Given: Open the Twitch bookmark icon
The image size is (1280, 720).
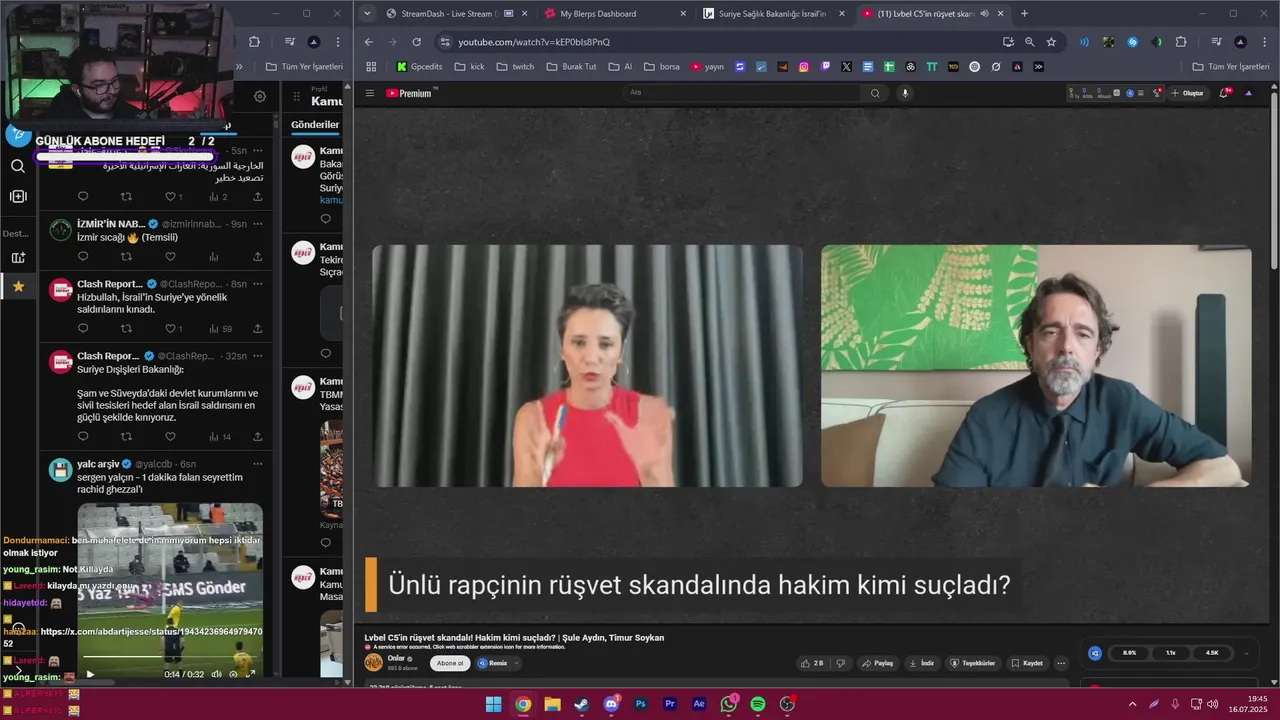Looking at the screenshot, I should 826,67.
